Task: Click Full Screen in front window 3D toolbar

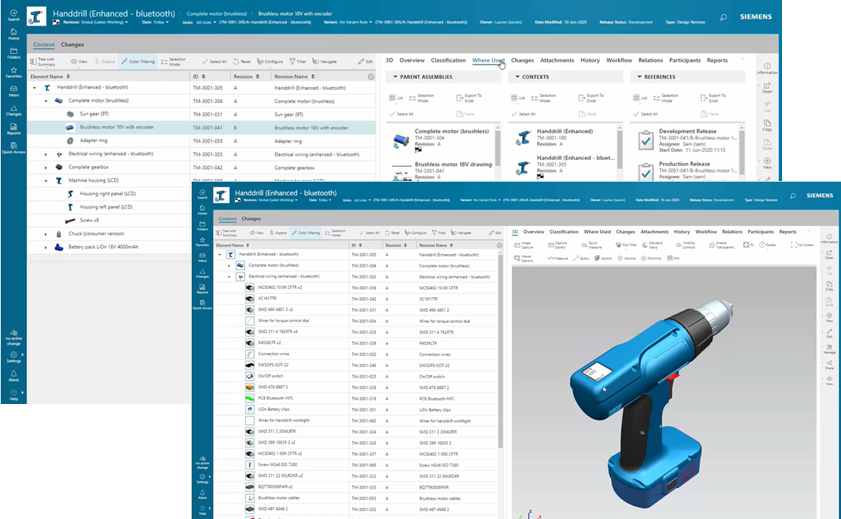Action: coord(802,245)
